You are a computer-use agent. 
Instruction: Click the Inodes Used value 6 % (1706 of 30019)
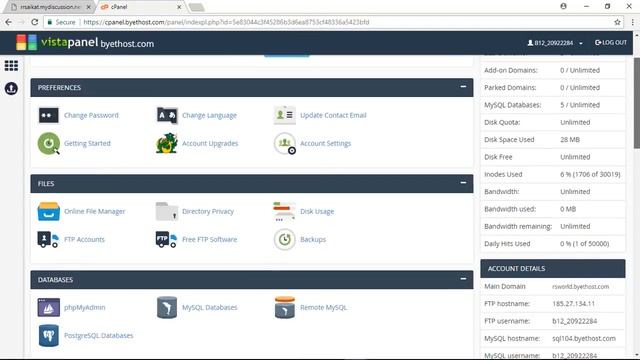590,174
